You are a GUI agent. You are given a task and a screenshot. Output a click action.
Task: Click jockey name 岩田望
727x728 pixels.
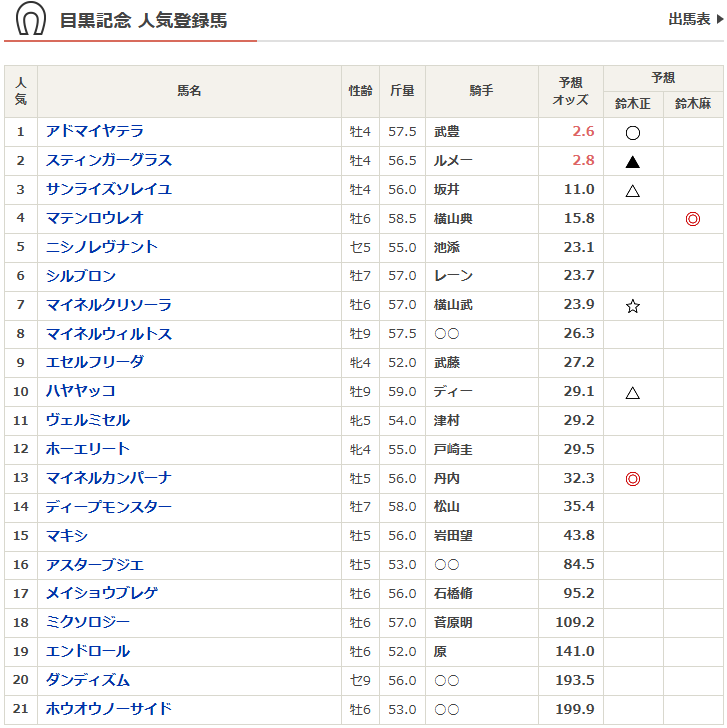tap(453, 536)
